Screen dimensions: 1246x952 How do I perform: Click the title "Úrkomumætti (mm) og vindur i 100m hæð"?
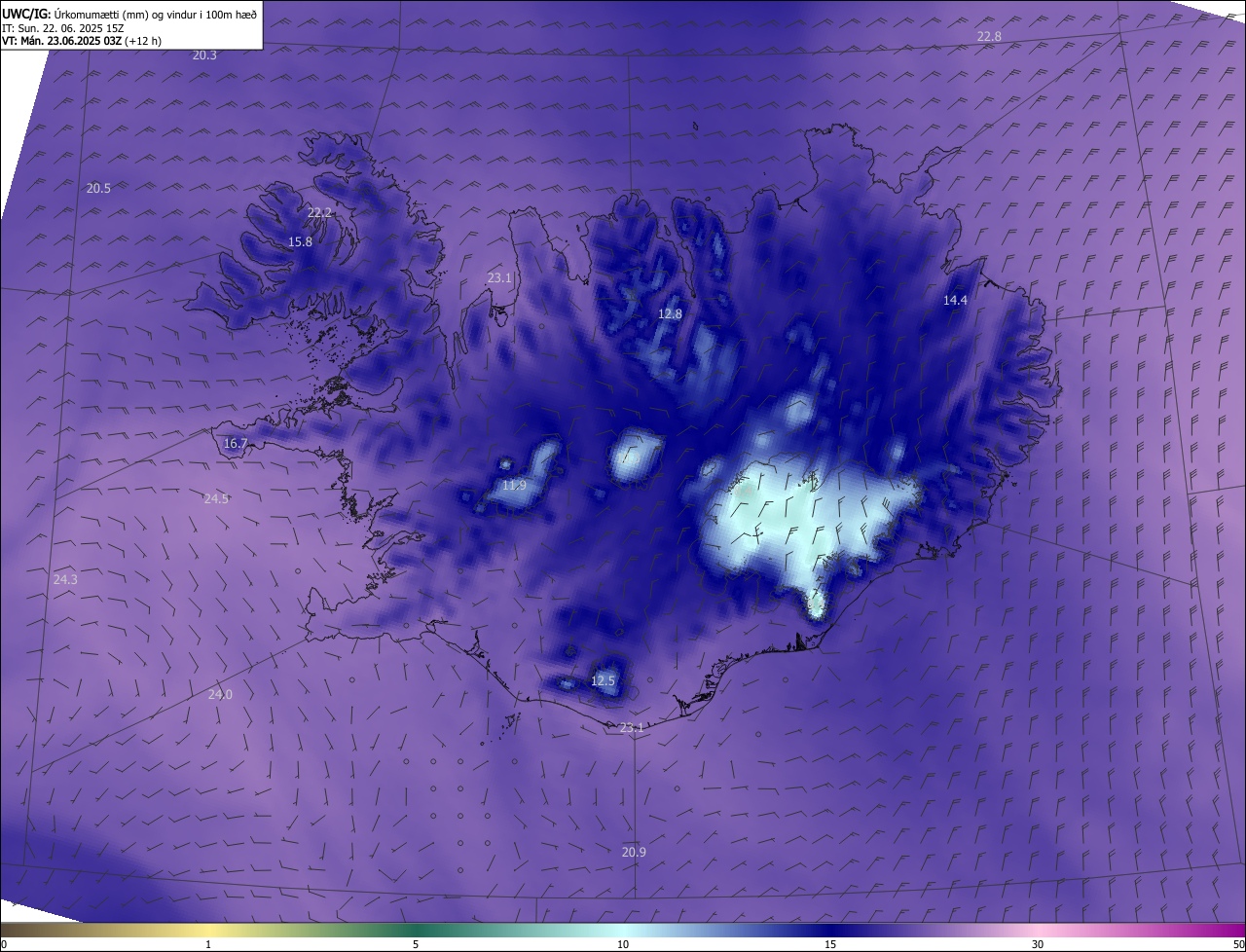click(x=156, y=14)
